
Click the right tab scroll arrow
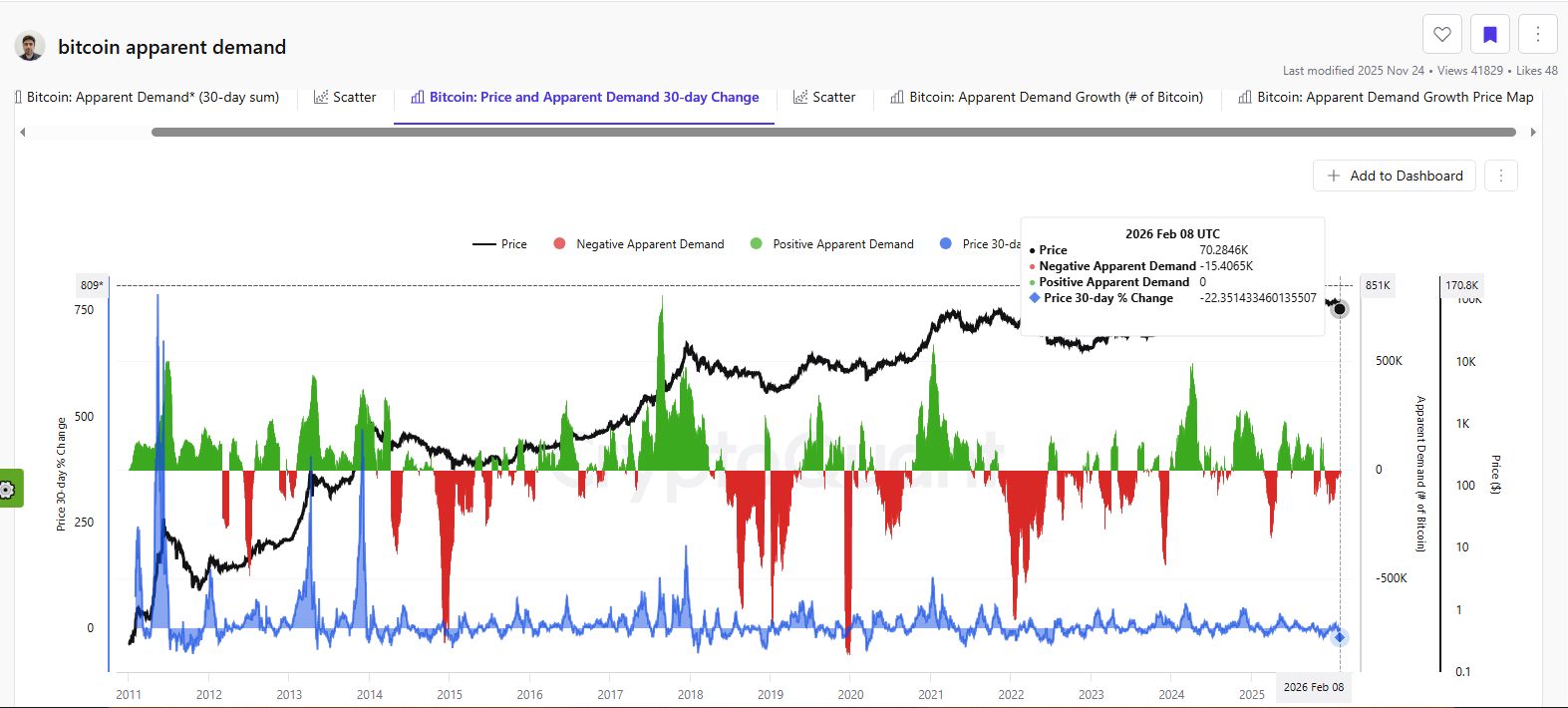coord(1533,132)
